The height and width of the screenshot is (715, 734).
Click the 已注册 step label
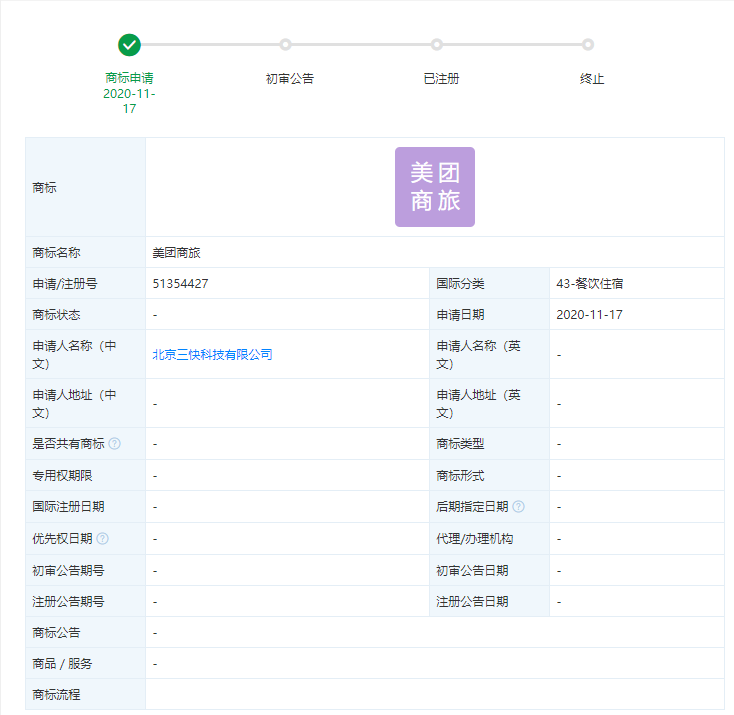click(x=441, y=78)
